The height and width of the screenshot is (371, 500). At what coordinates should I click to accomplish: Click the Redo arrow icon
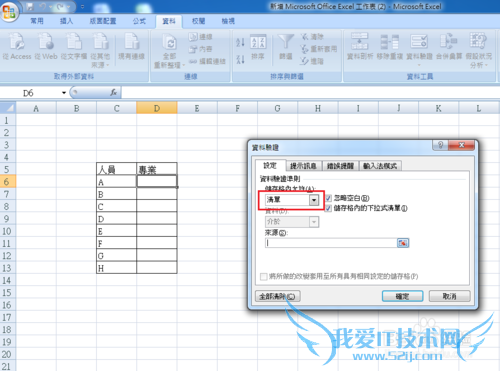coord(61,6)
